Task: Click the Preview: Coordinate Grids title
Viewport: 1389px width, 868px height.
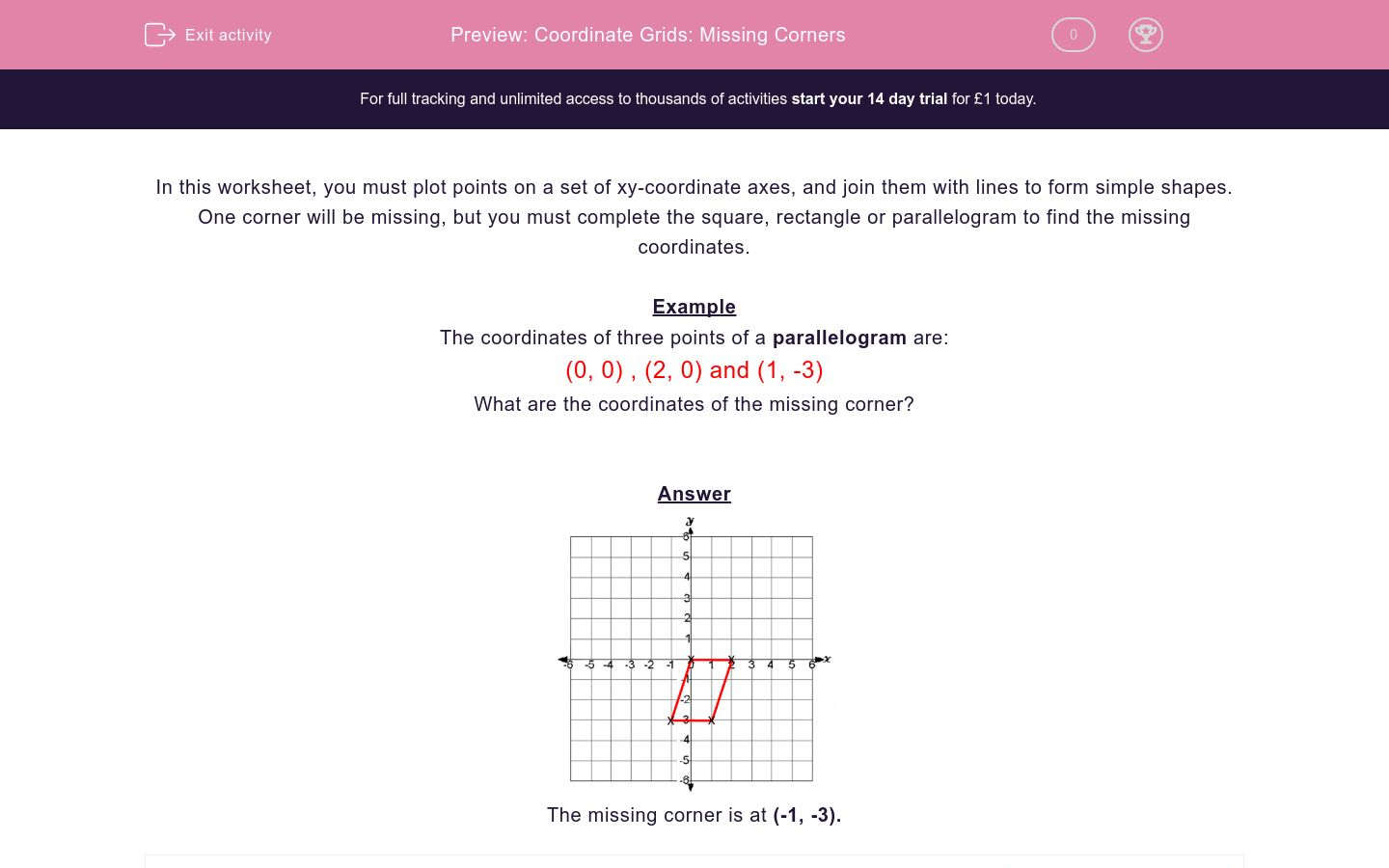Action: click(x=647, y=35)
